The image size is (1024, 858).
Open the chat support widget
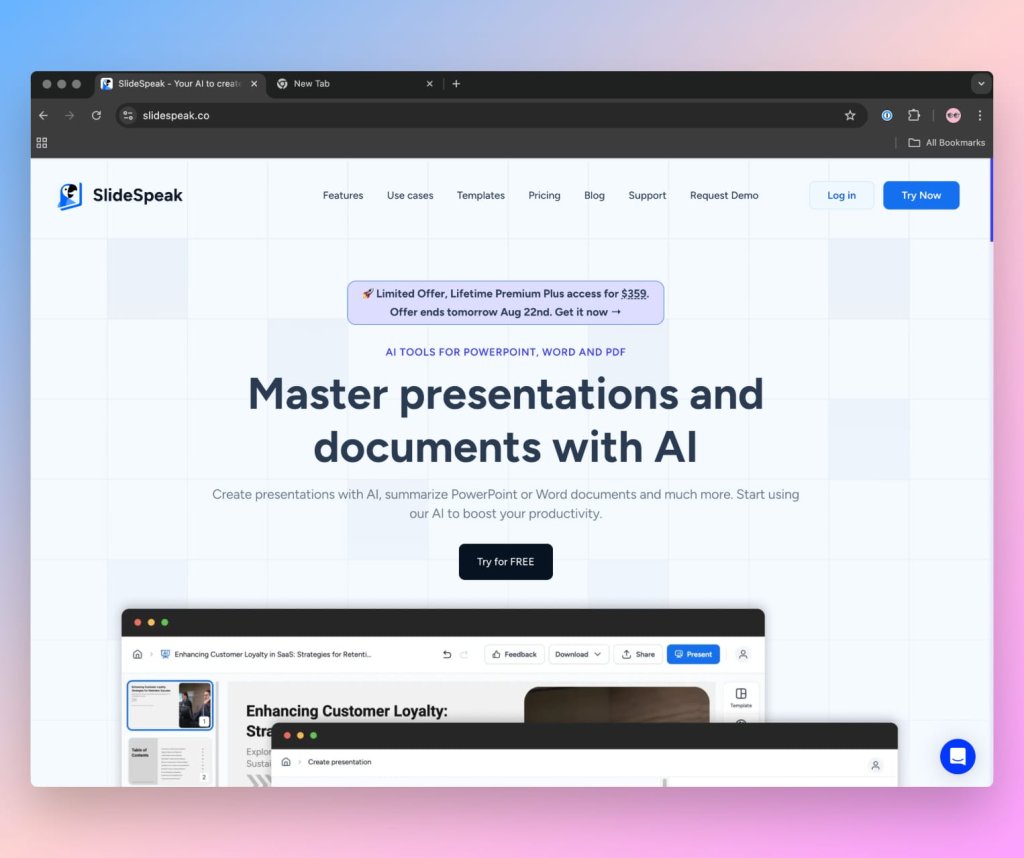click(957, 756)
